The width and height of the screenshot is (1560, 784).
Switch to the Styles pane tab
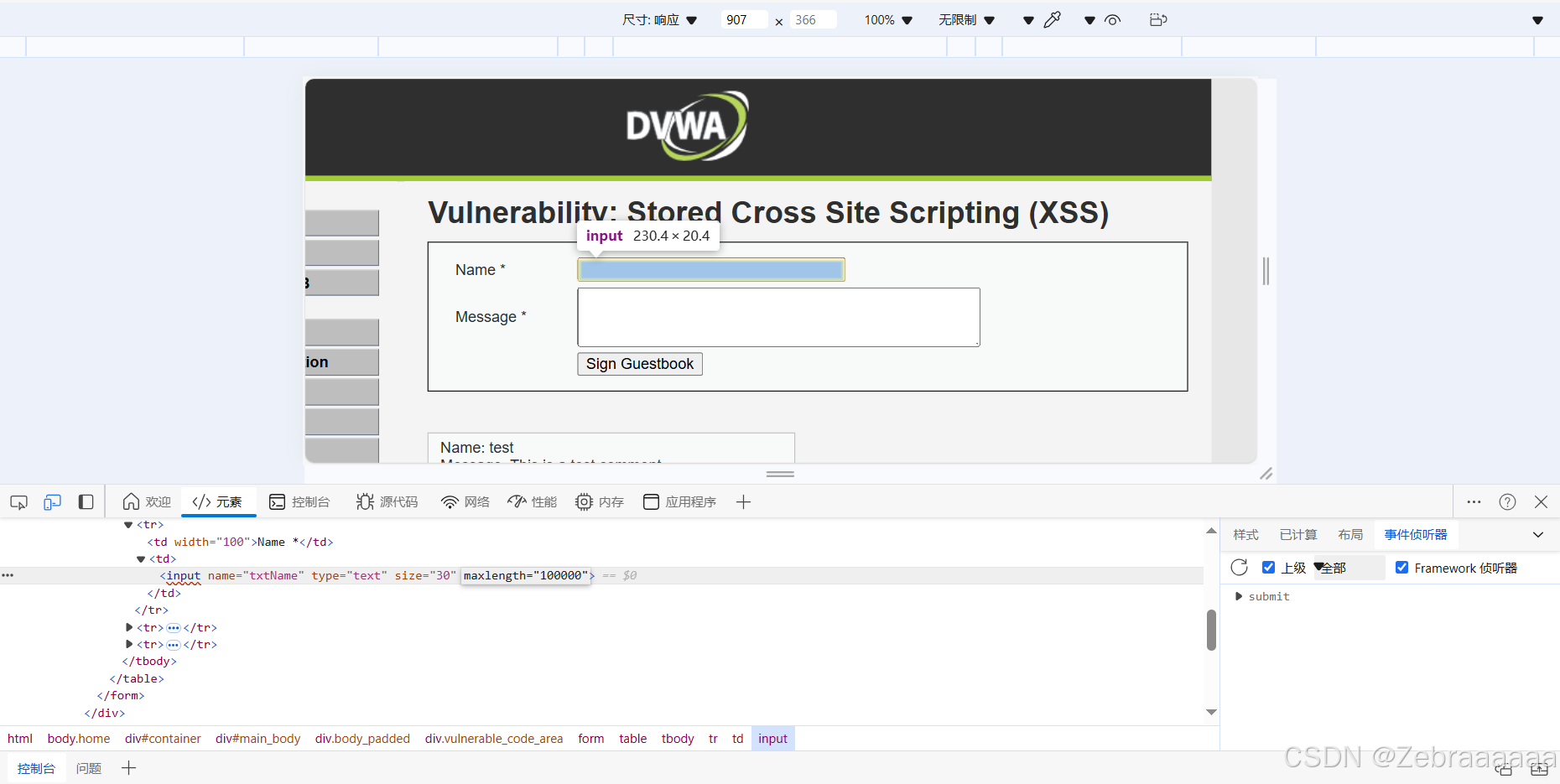click(x=1245, y=534)
